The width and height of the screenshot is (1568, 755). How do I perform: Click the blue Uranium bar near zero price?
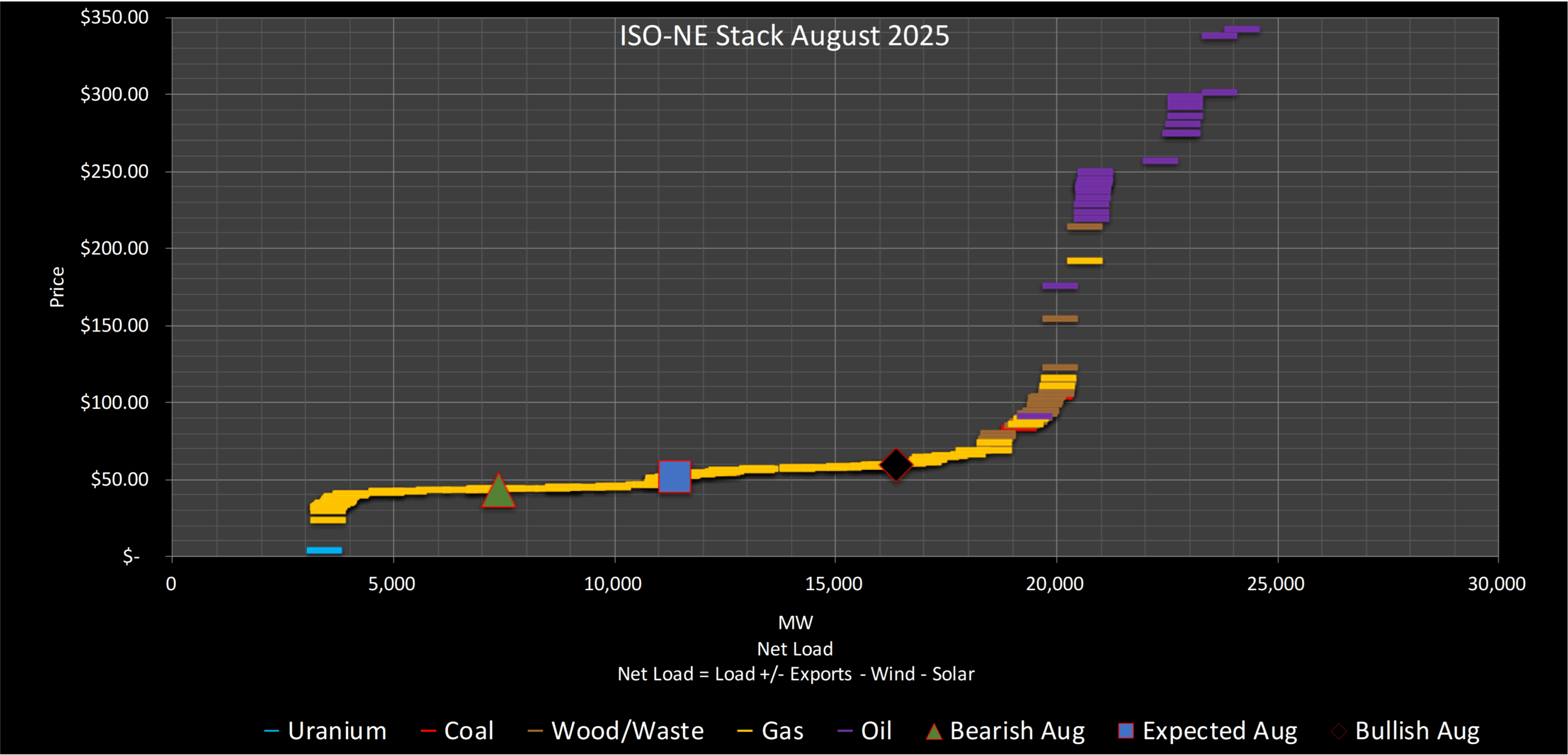click(324, 550)
